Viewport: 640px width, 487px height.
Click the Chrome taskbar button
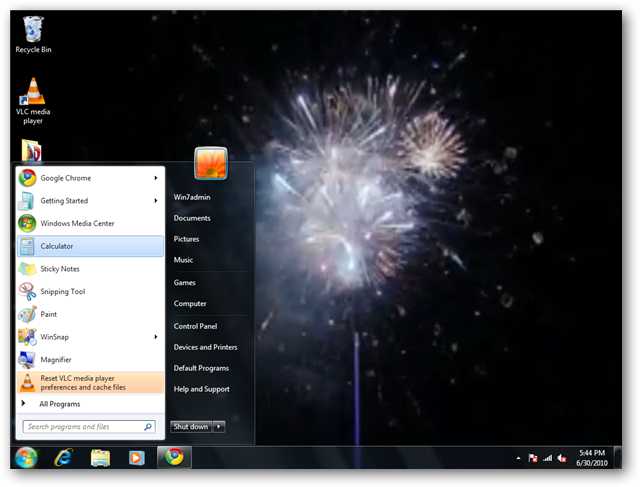174,457
